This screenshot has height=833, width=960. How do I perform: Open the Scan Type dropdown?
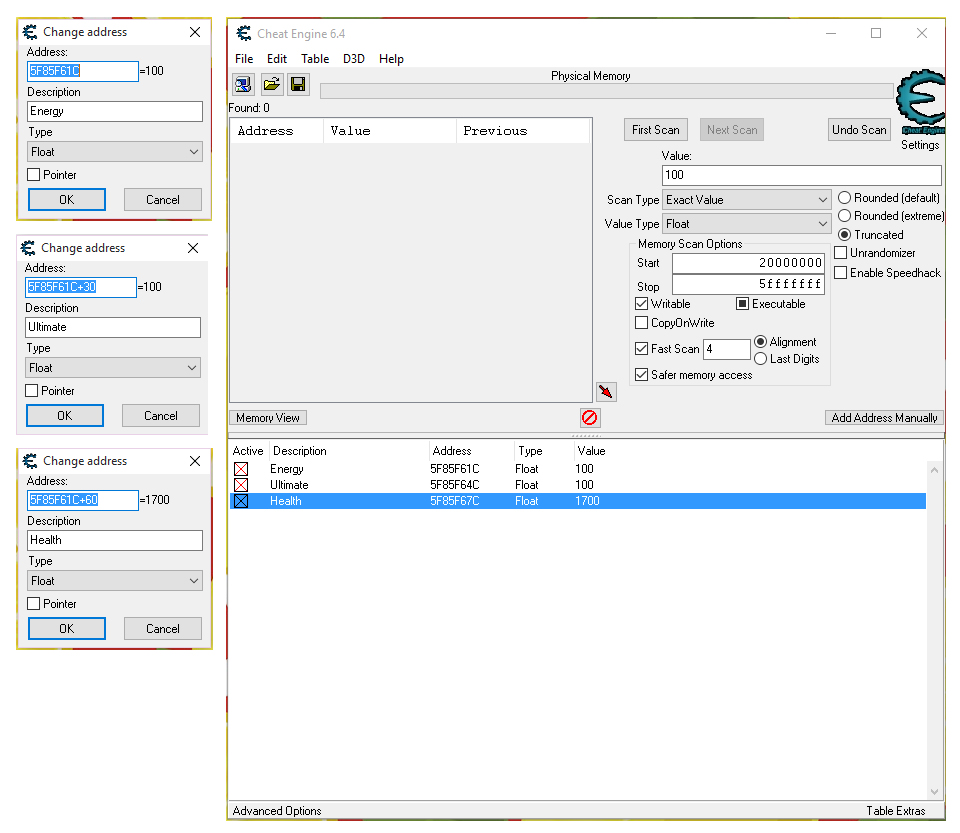click(x=746, y=200)
